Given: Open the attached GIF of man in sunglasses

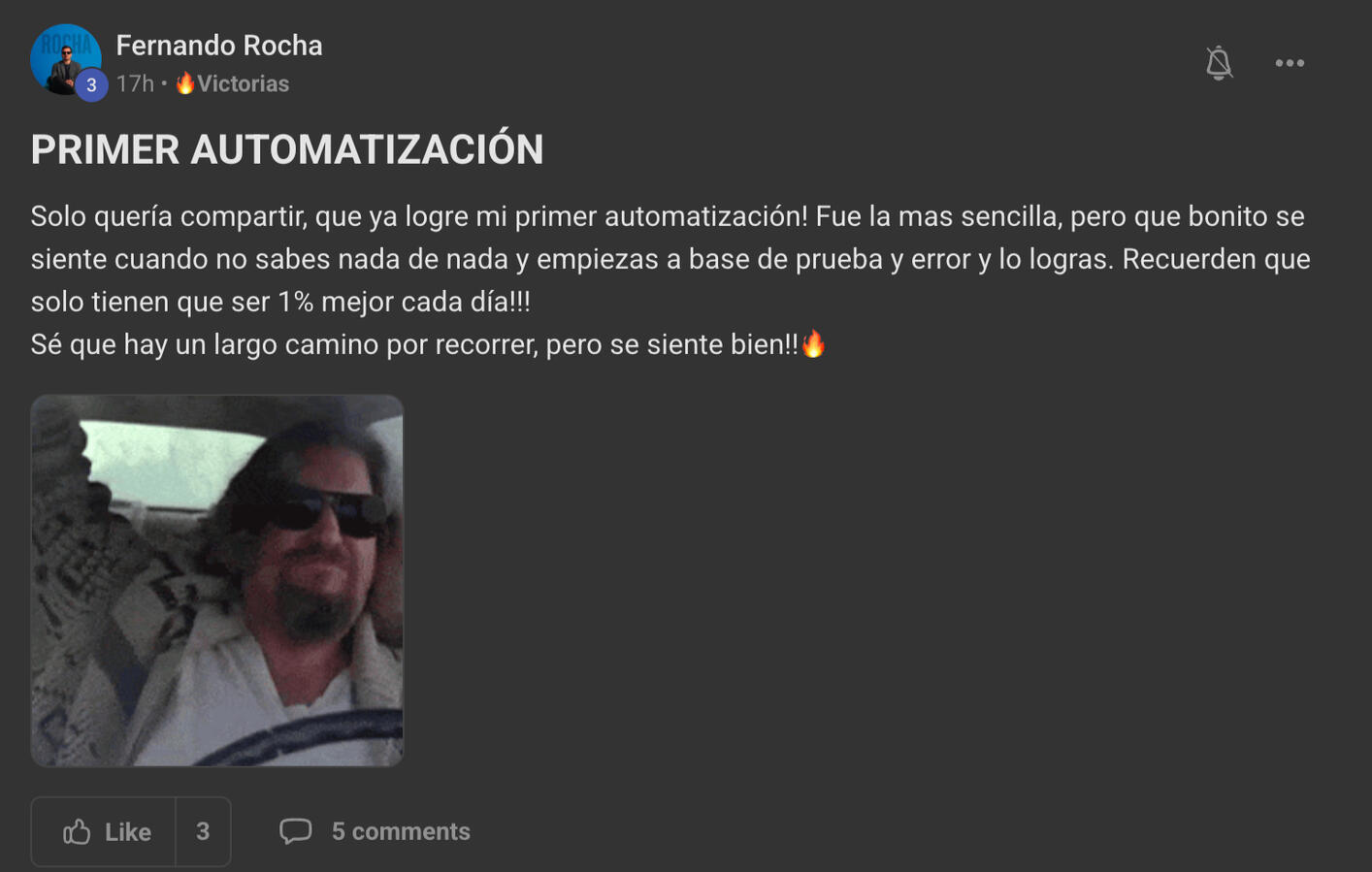Looking at the screenshot, I should [217, 580].
